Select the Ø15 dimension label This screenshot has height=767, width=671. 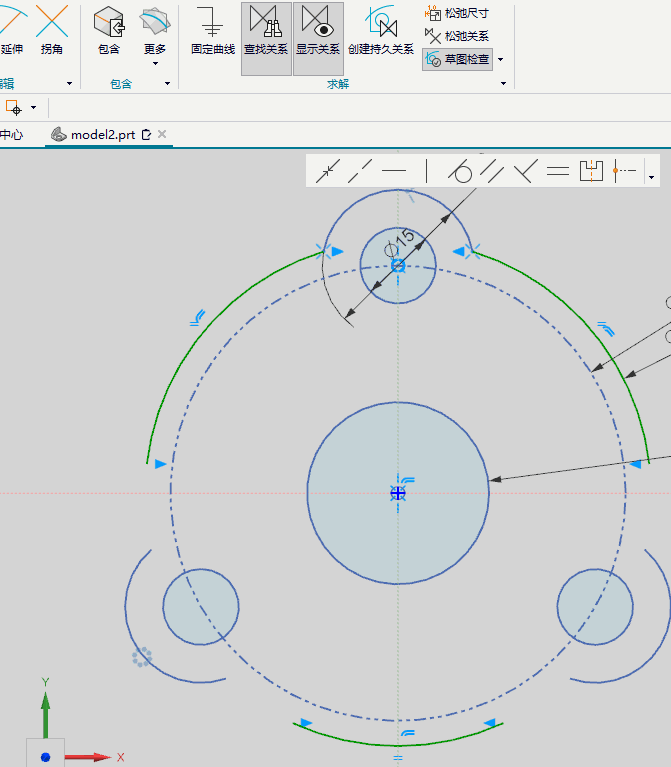[x=400, y=243]
